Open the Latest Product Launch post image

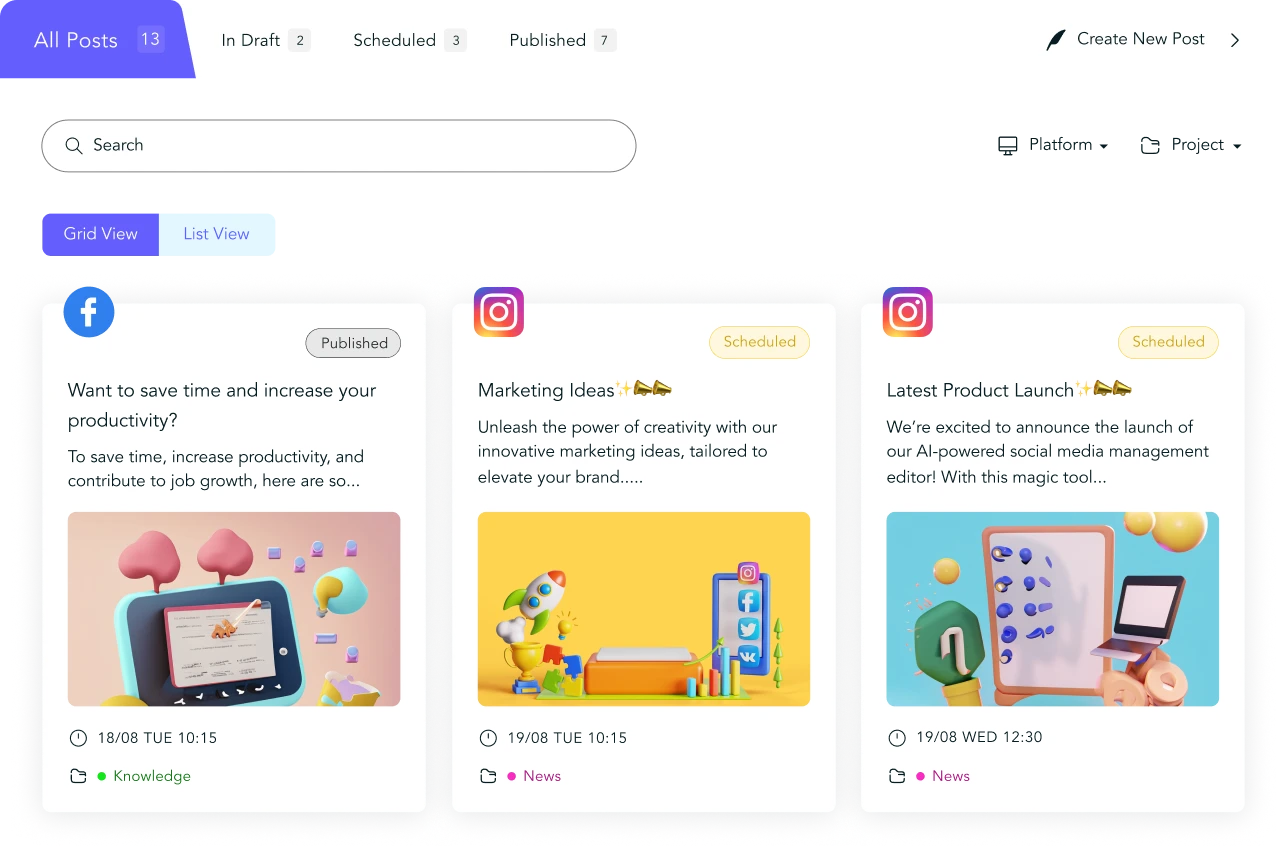1052,609
